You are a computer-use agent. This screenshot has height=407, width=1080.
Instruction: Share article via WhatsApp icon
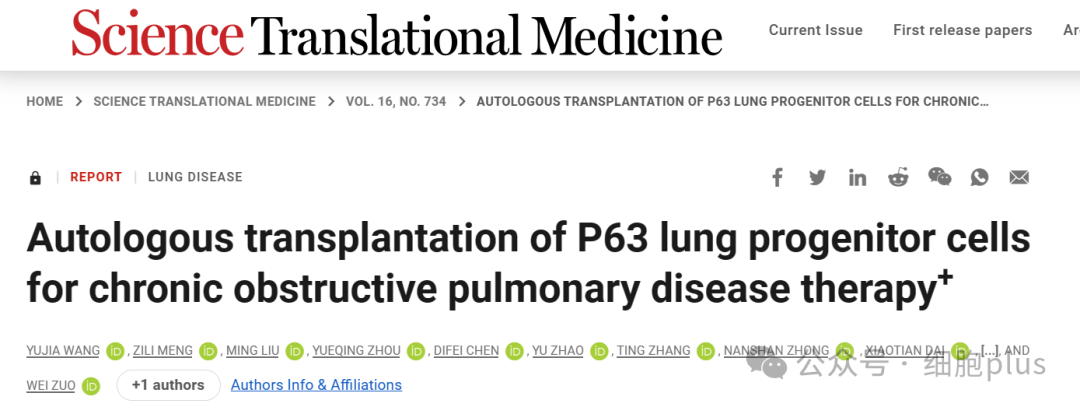(979, 178)
